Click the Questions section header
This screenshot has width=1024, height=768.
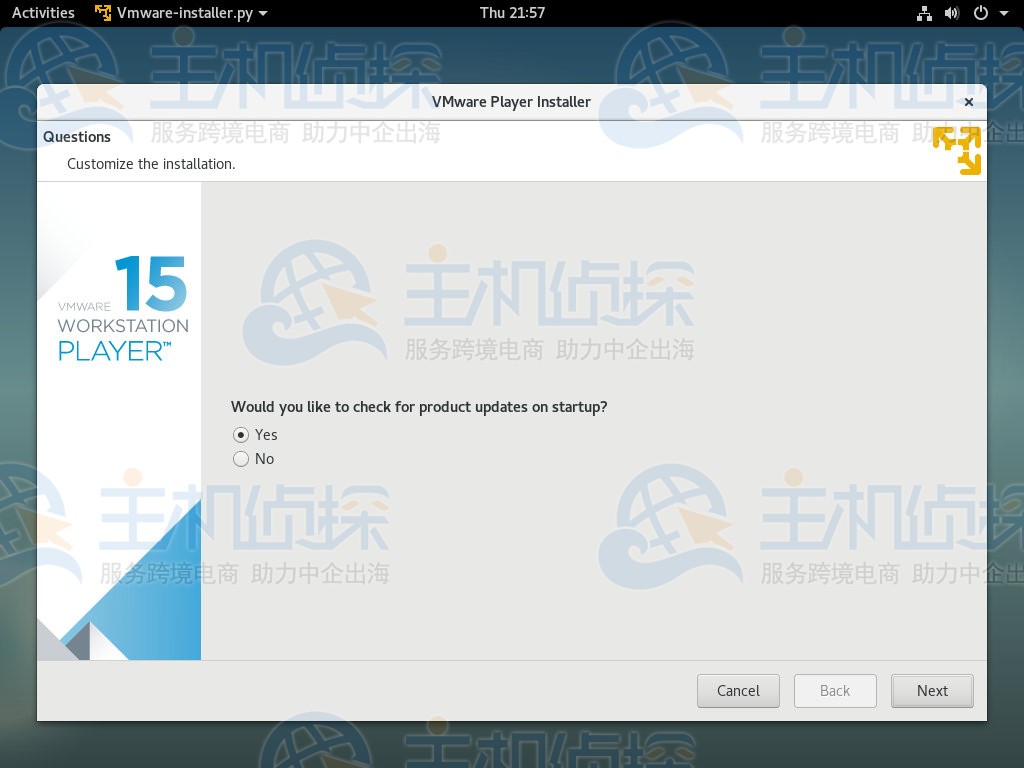pos(77,137)
